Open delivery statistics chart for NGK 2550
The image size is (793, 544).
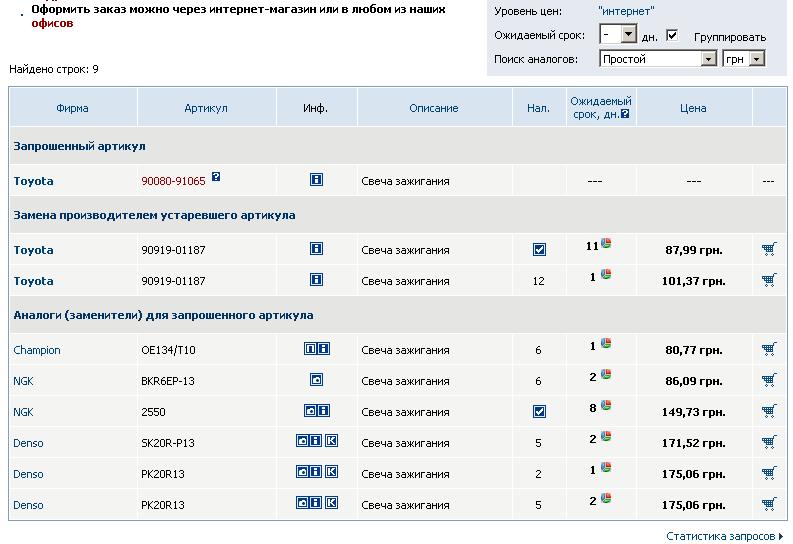[x=606, y=406]
